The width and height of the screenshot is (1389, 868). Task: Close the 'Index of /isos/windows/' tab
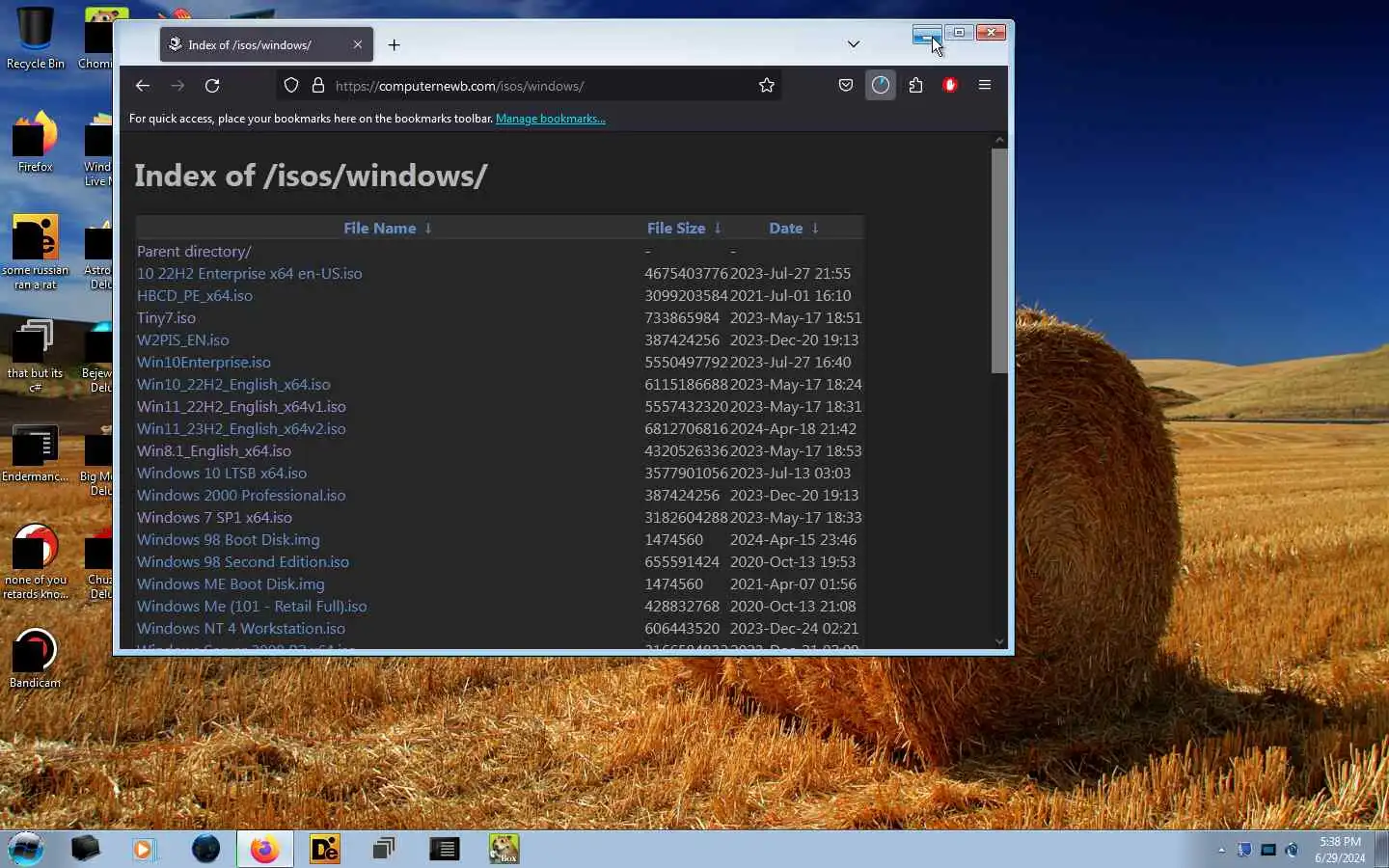coord(358,44)
